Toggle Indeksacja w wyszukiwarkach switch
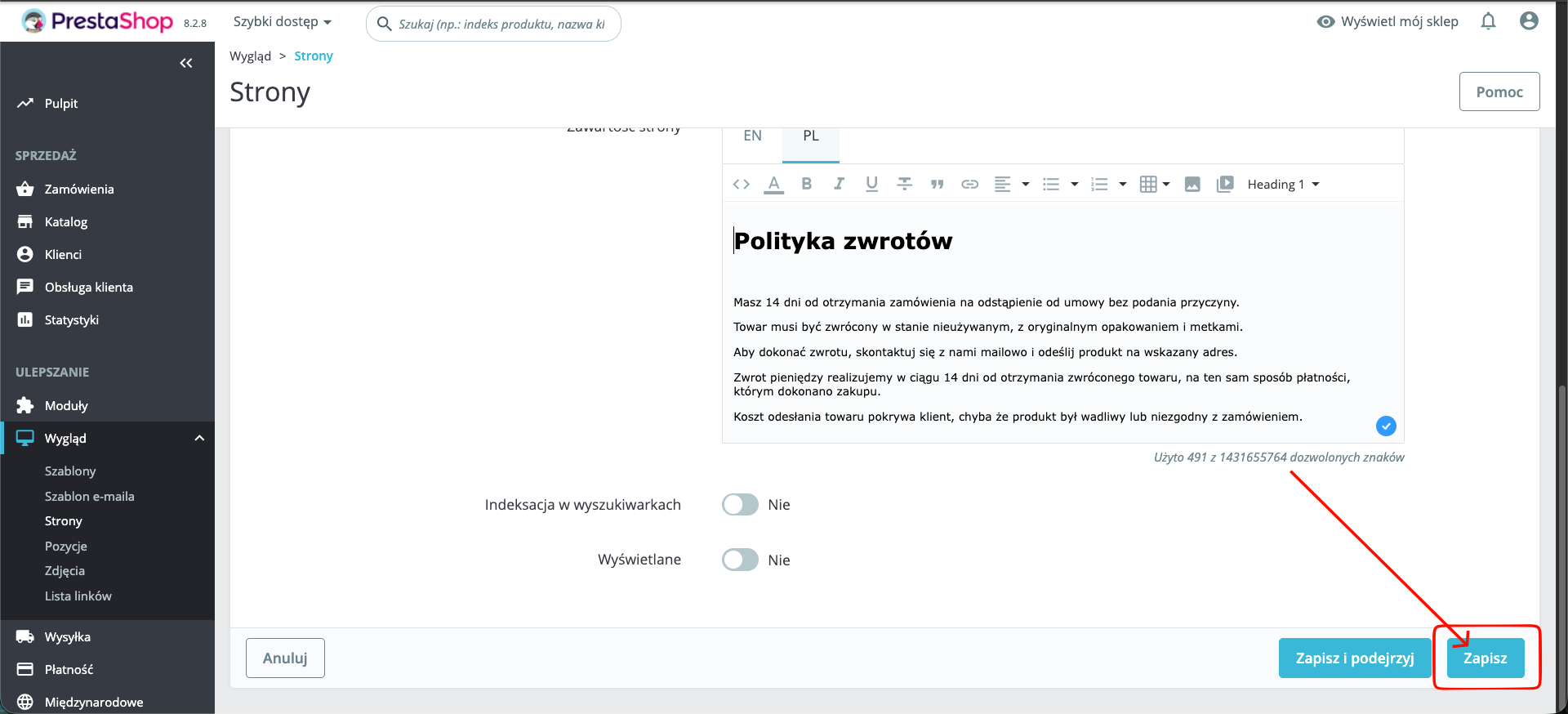Screen dimensions: 1568x714 [740, 505]
